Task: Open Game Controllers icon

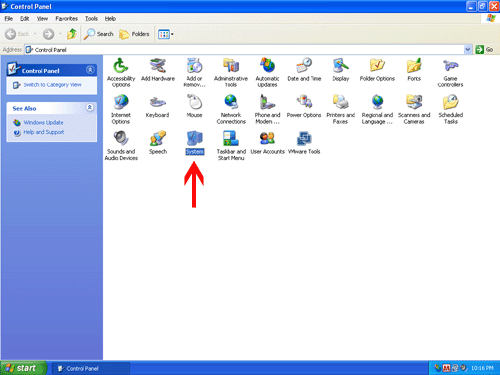Action: pos(450,66)
